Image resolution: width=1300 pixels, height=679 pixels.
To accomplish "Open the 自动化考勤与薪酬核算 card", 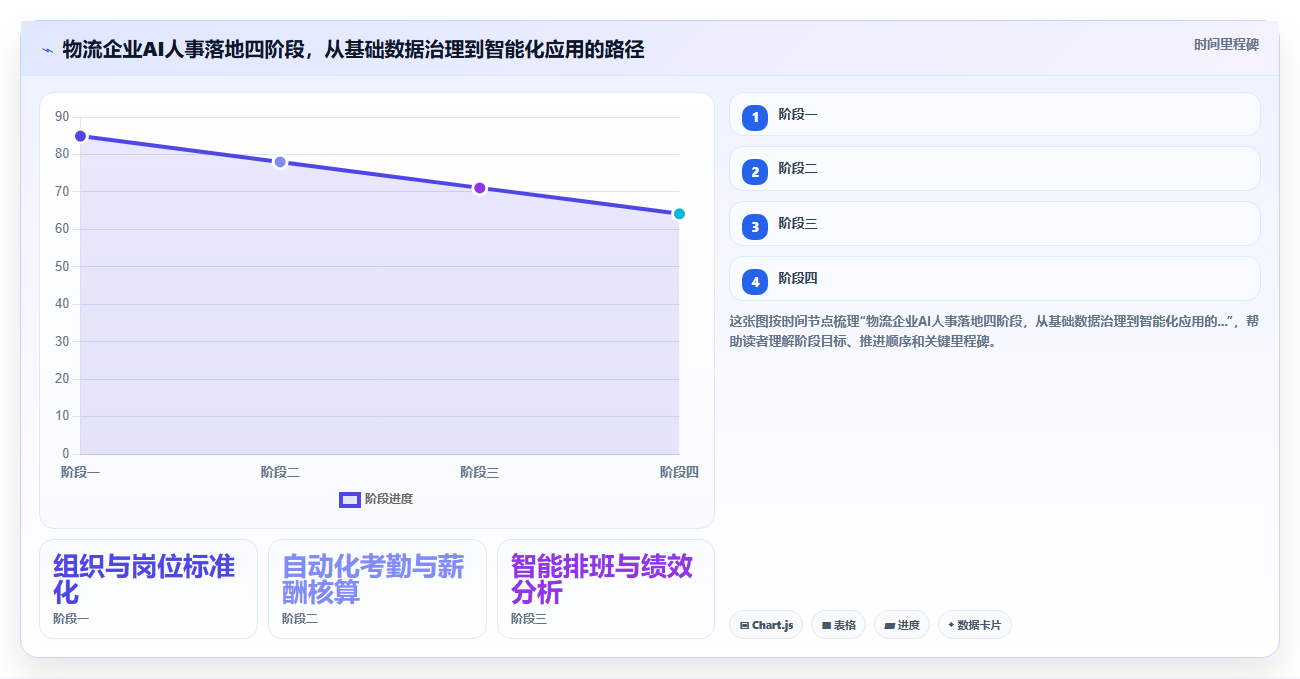I will tap(377, 589).
